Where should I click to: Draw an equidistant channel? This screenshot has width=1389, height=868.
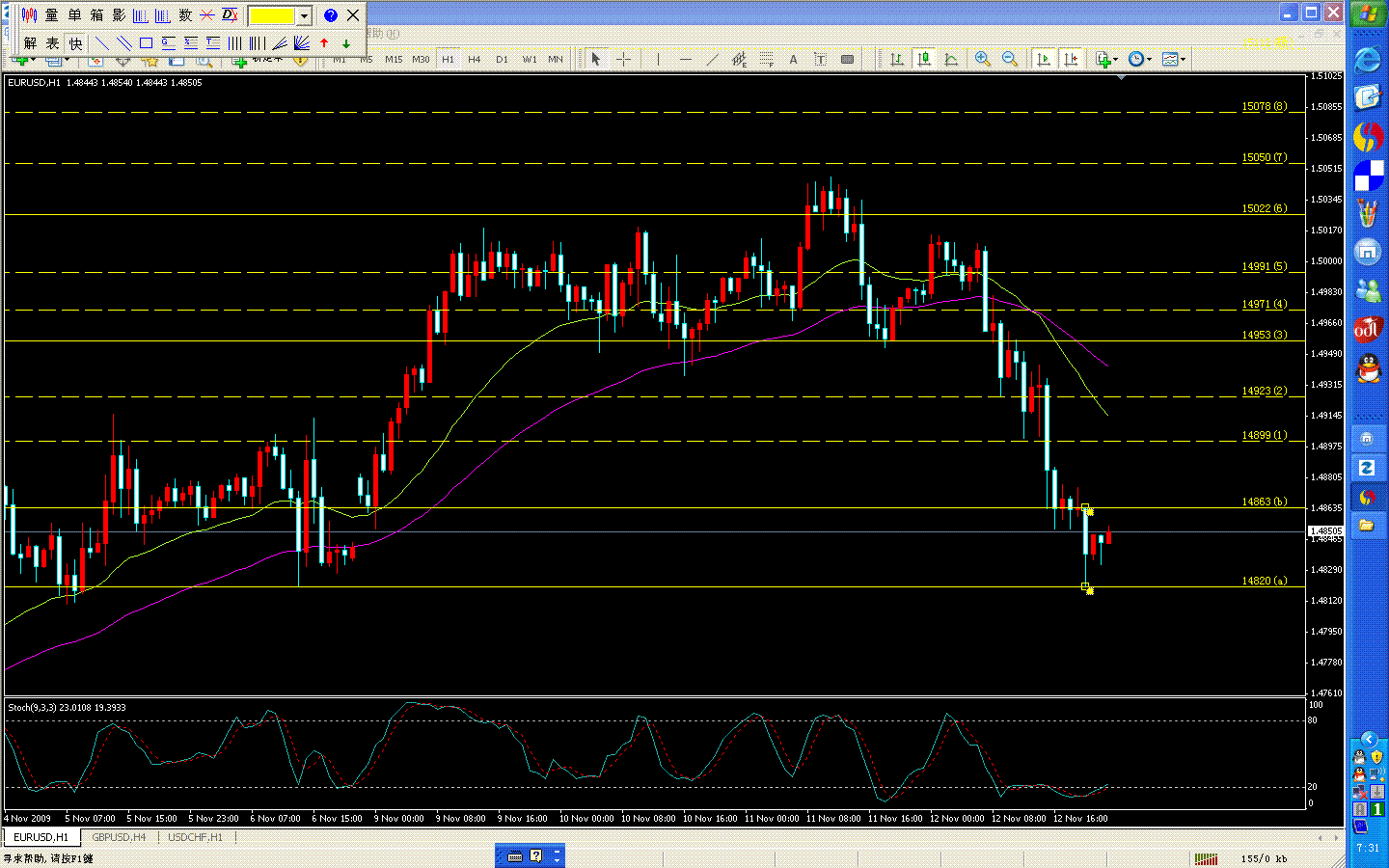[739, 59]
